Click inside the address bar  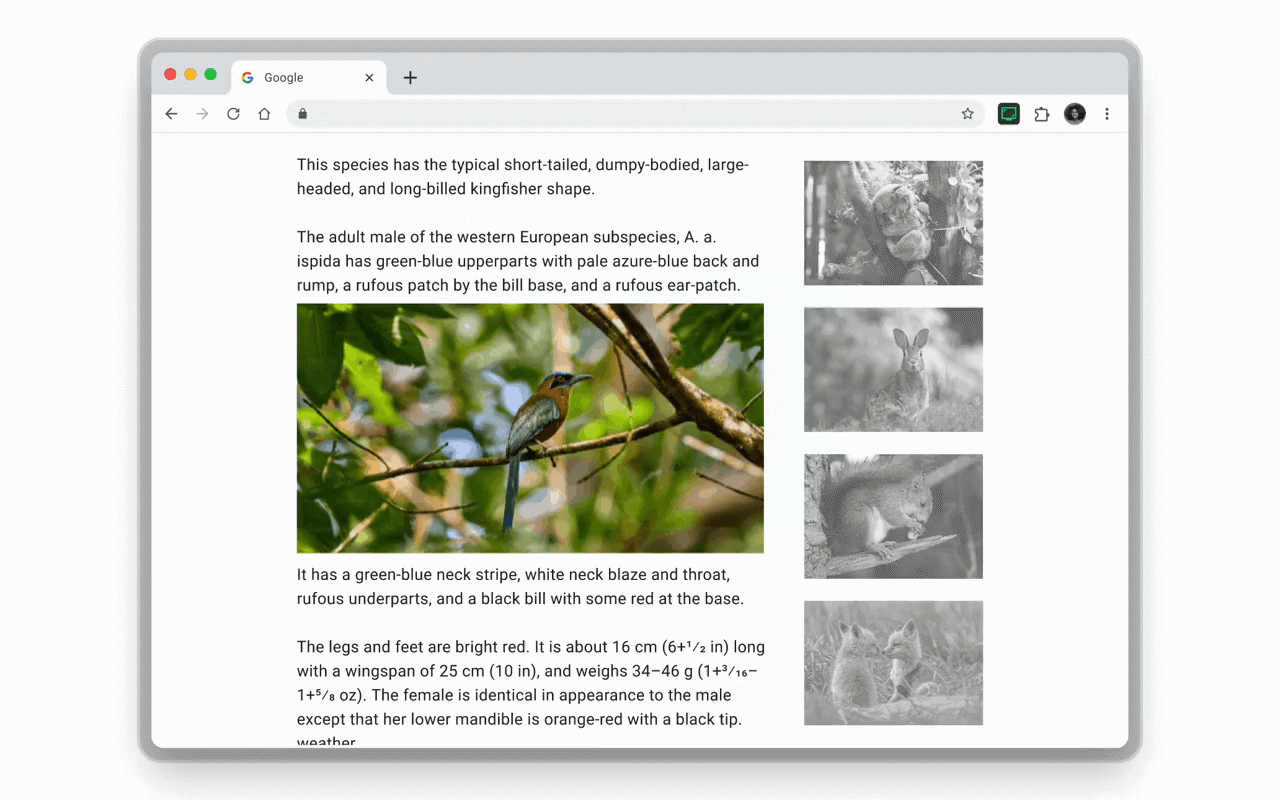pos(630,113)
